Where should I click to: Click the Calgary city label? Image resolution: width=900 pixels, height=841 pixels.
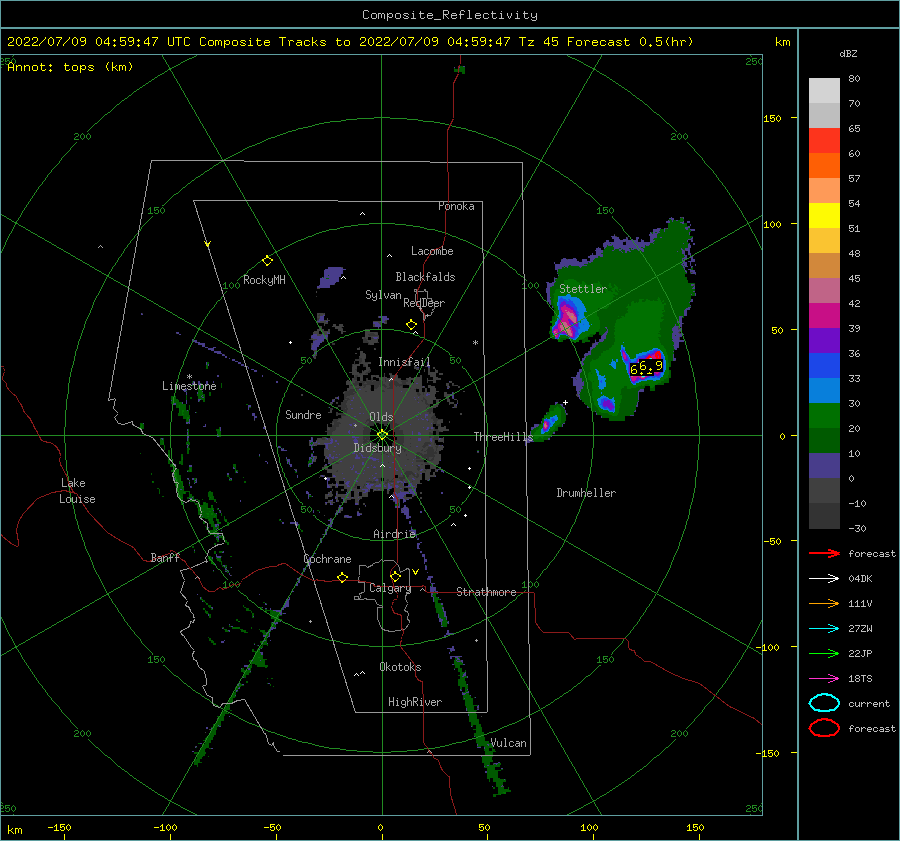(x=390, y=588)
